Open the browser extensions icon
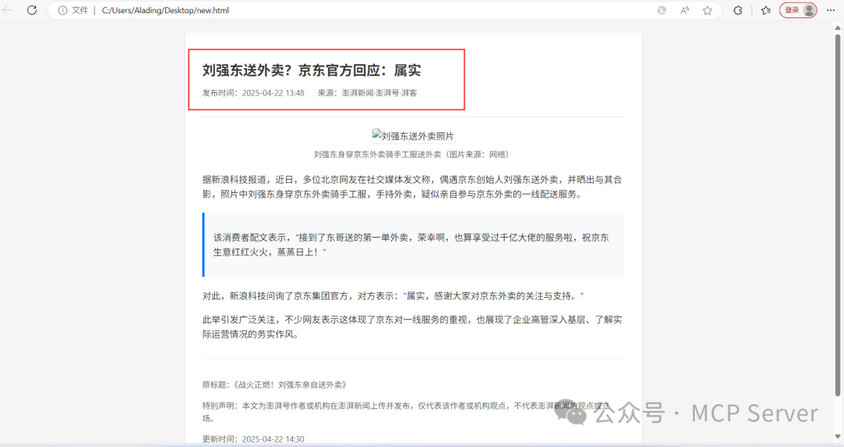 pos(738,10)
